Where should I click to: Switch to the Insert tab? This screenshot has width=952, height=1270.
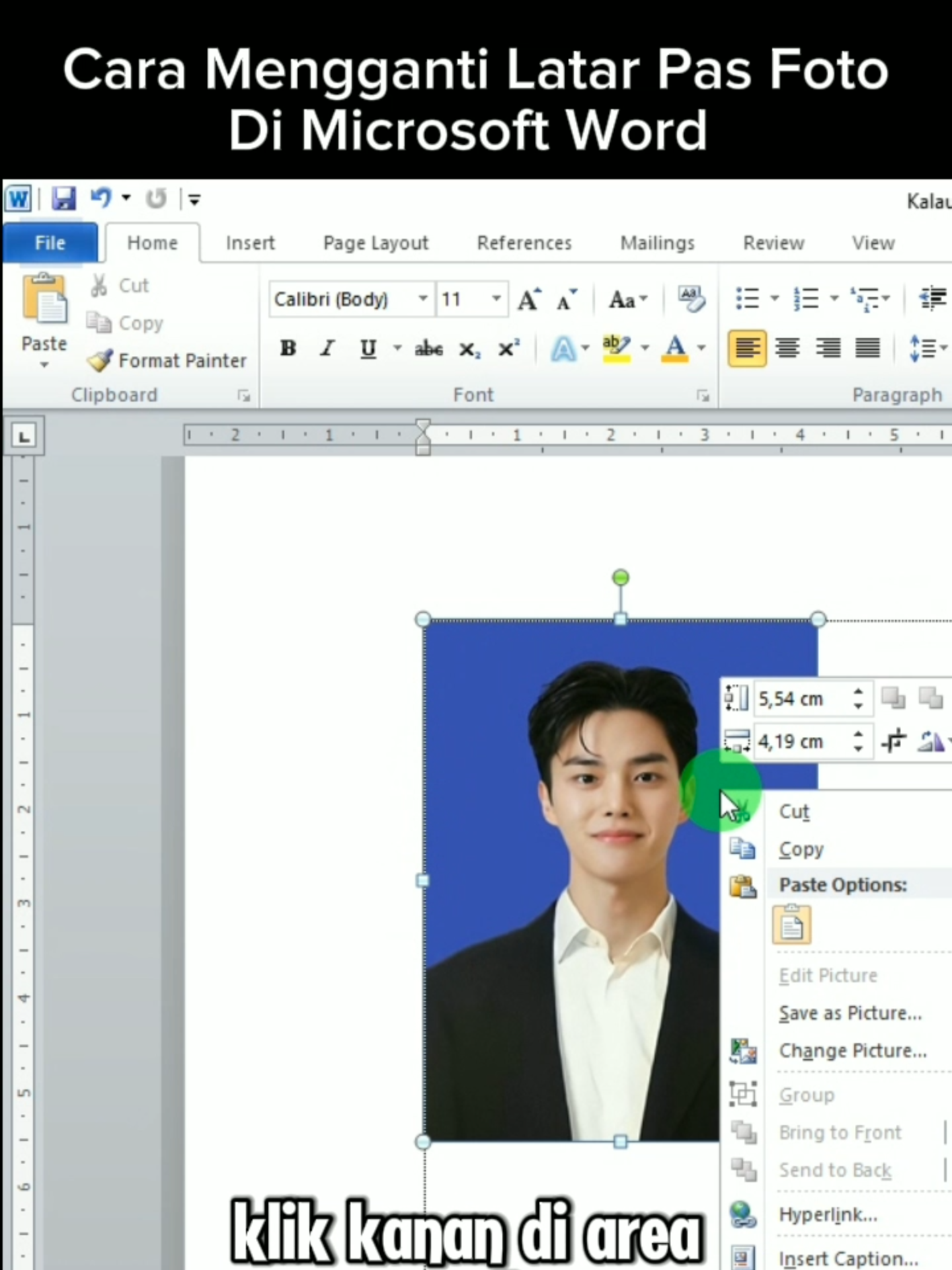[250, 243]
